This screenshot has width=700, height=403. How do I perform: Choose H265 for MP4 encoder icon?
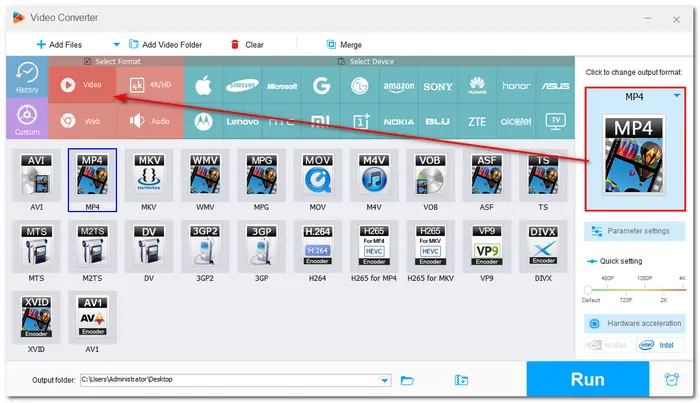[374, 246]
